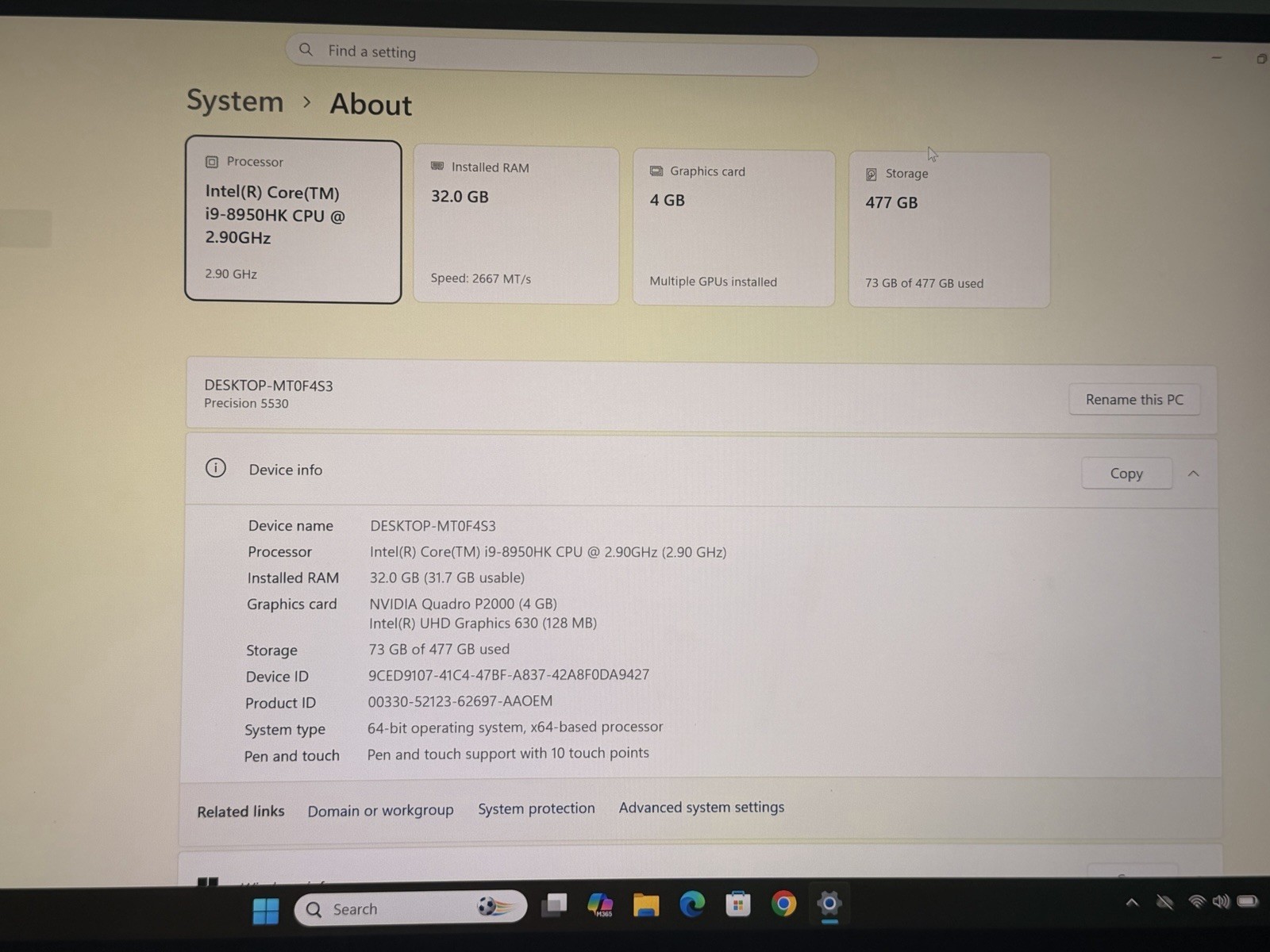
Task: Click Device name value DESKTOP-MT0F4S3 in list
Action: [433, 526]
